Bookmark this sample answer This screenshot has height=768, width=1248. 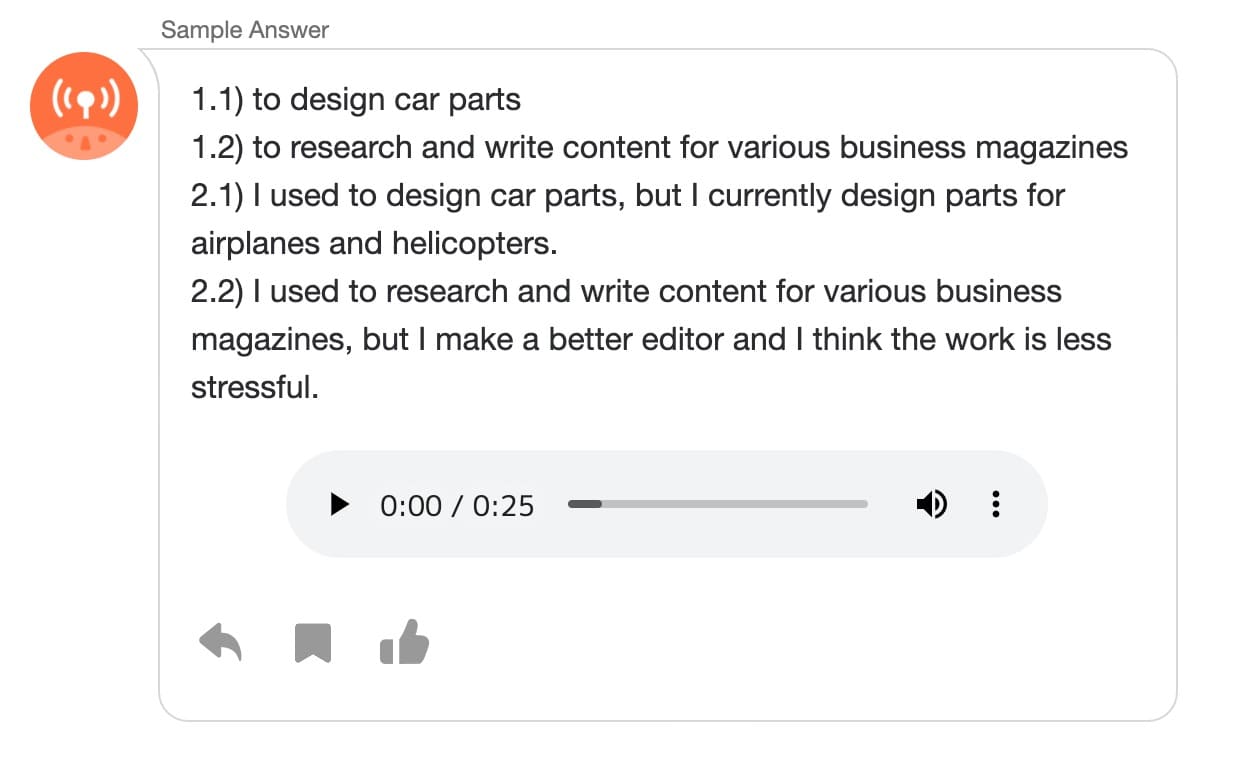pos(313,643)
